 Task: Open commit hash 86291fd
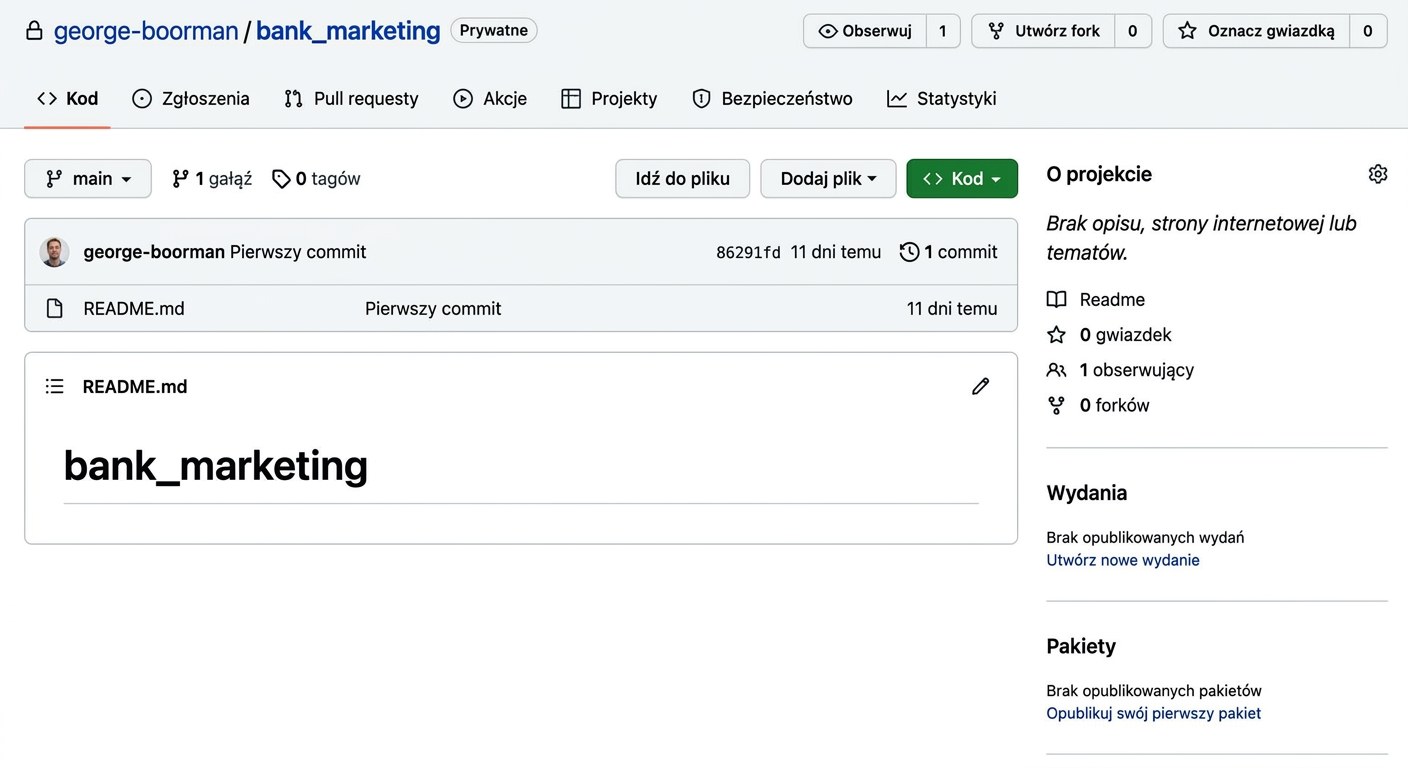(748, 253)
